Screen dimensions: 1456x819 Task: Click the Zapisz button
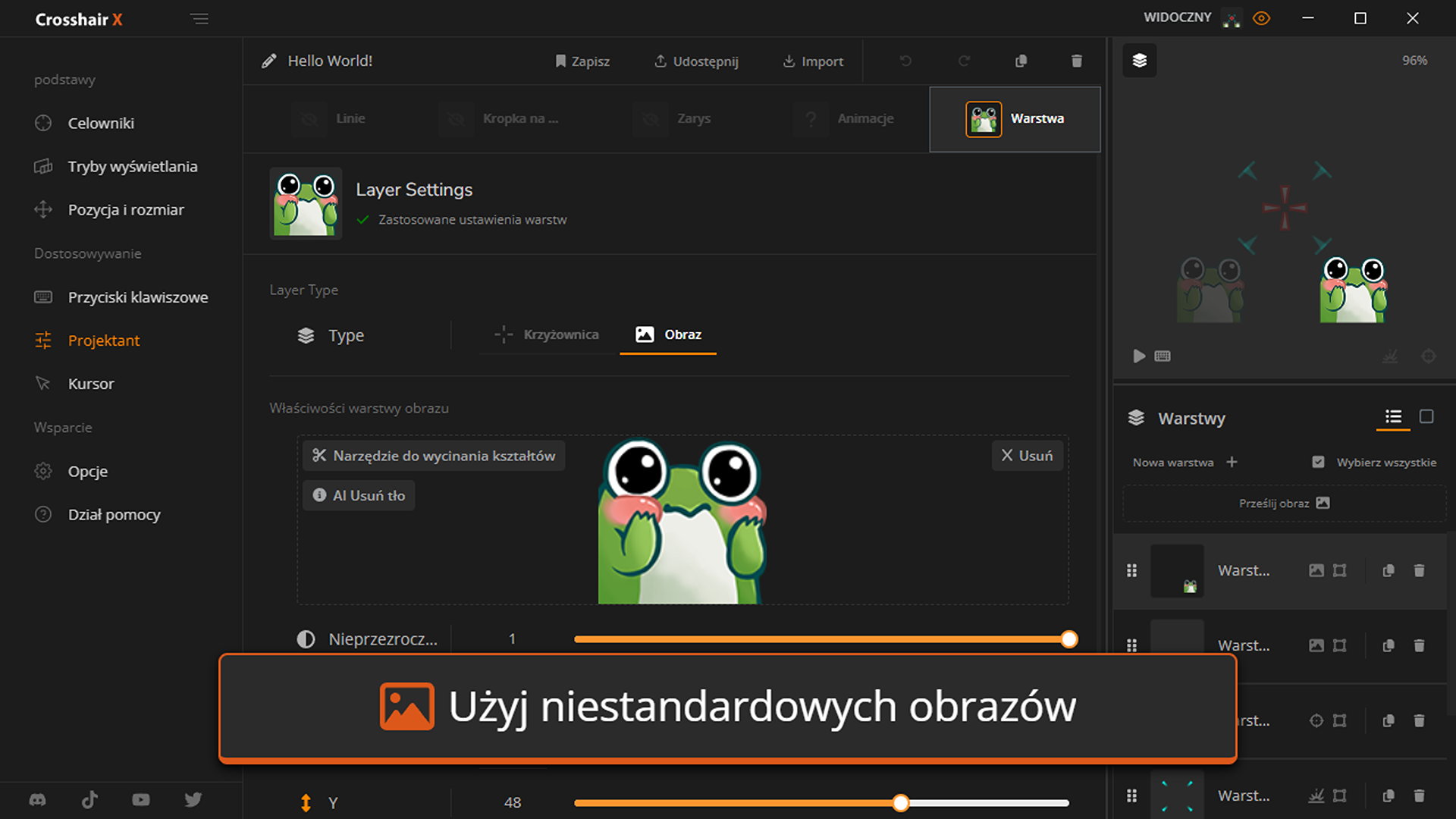(582, 61)
